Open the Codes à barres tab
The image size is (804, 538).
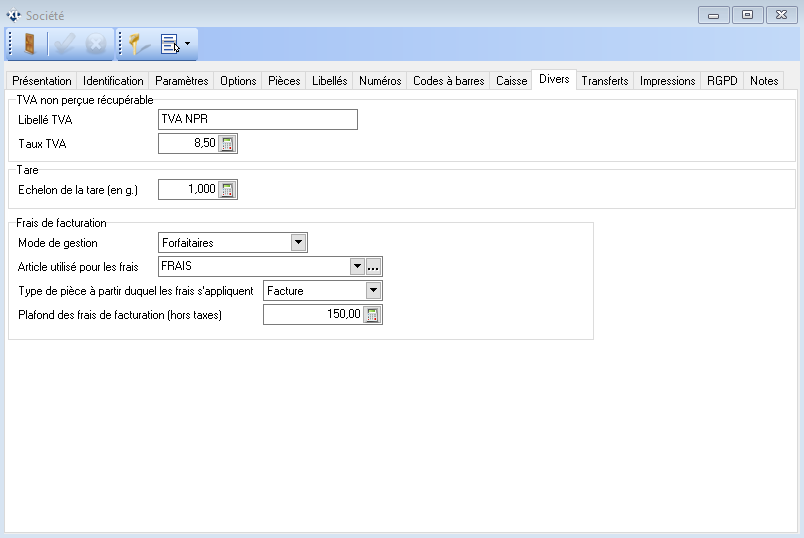pos(448,81)
